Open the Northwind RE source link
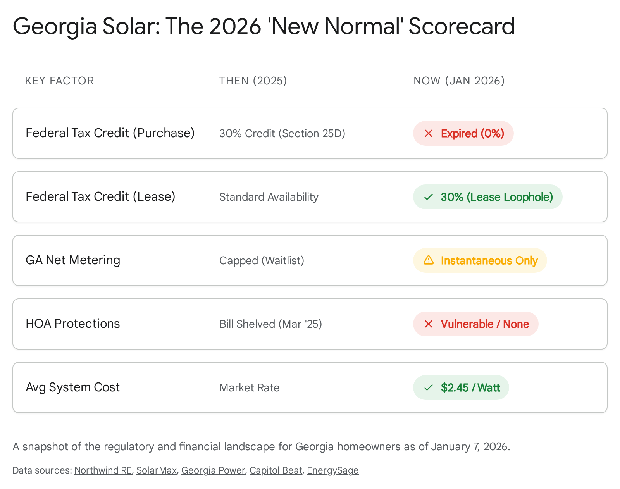 click(x=102, y=470)
